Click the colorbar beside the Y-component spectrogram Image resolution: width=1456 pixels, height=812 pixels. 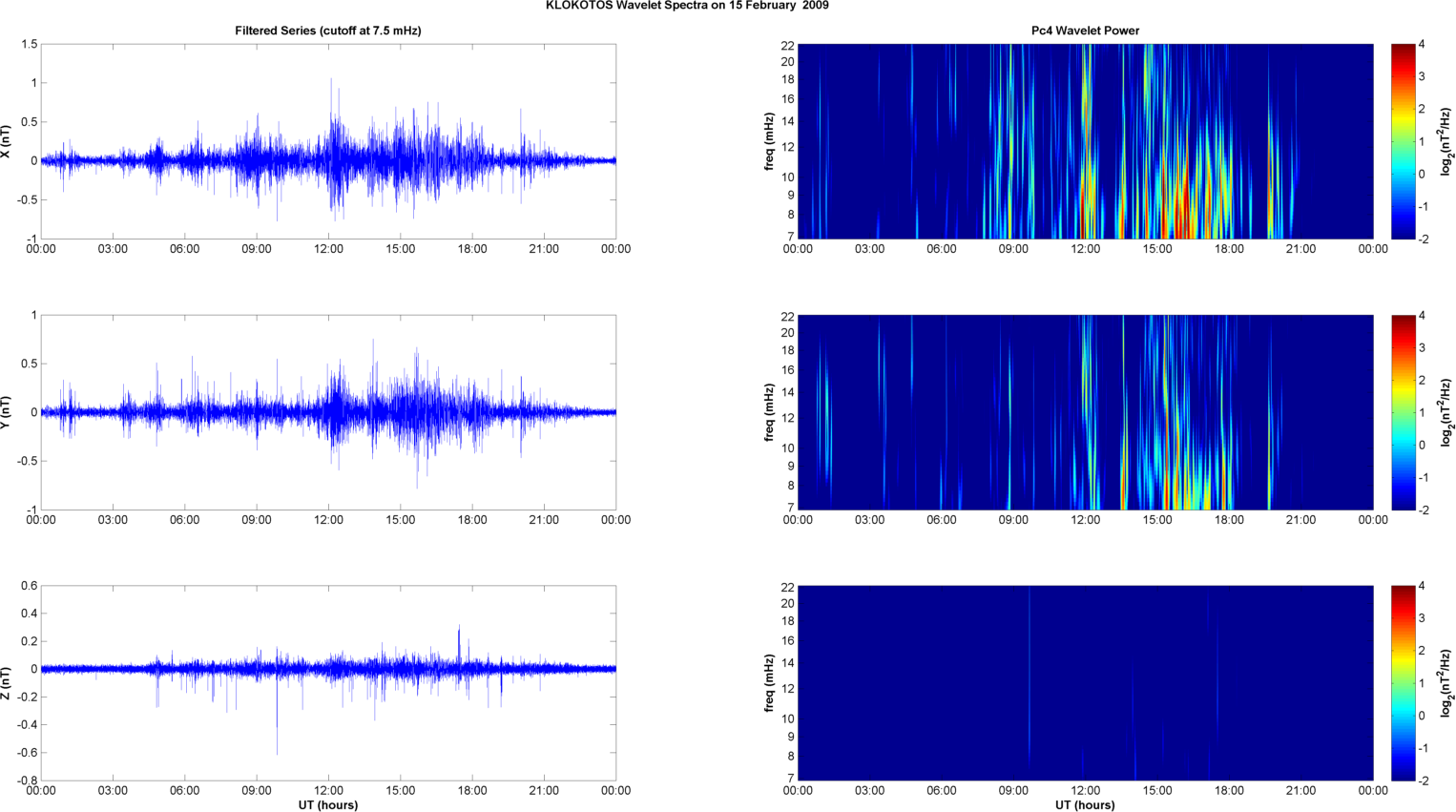[x=1403, y=412]
